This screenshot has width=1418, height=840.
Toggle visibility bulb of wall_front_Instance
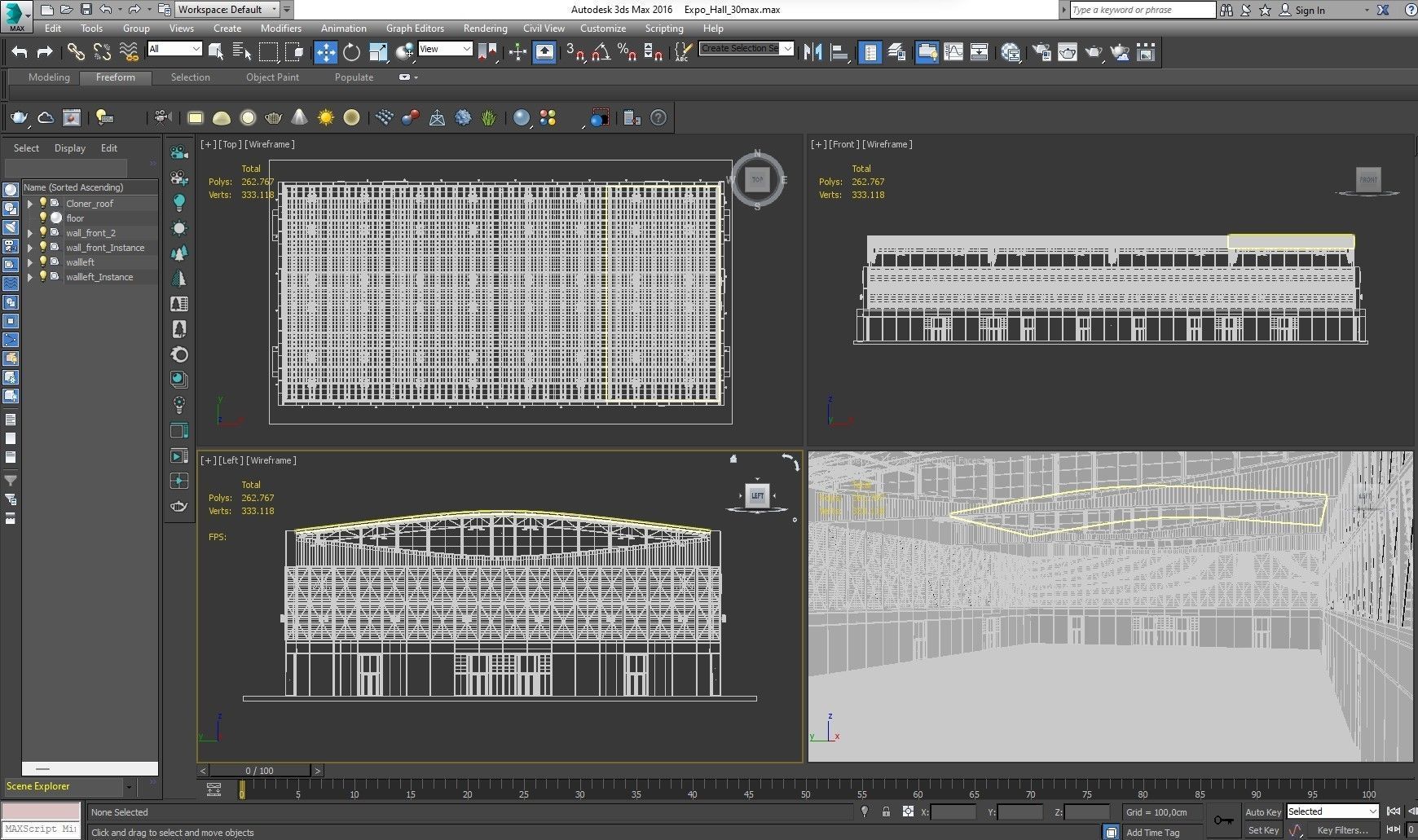[43, 247]
